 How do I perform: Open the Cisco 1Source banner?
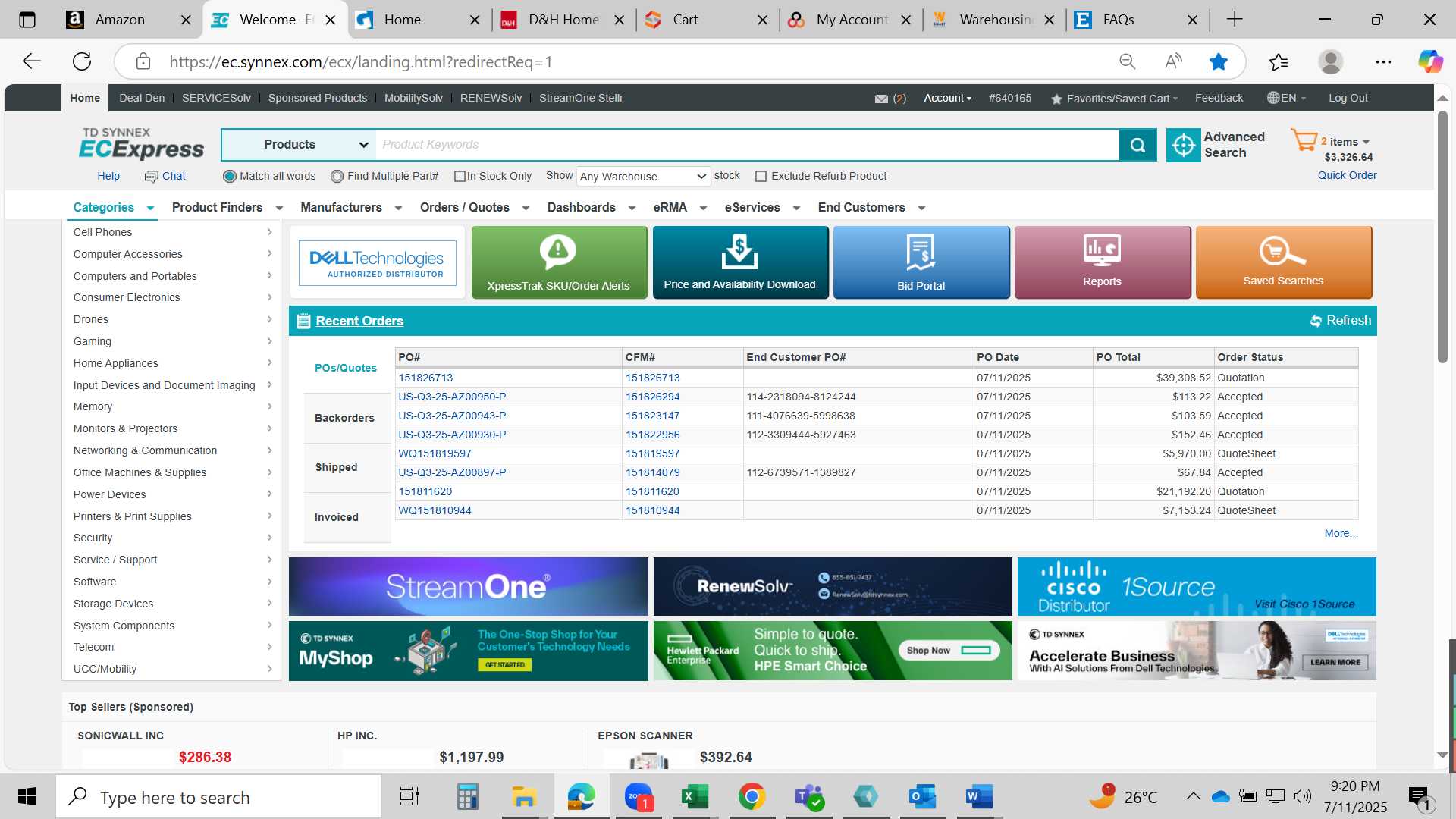coord(1197,586)
